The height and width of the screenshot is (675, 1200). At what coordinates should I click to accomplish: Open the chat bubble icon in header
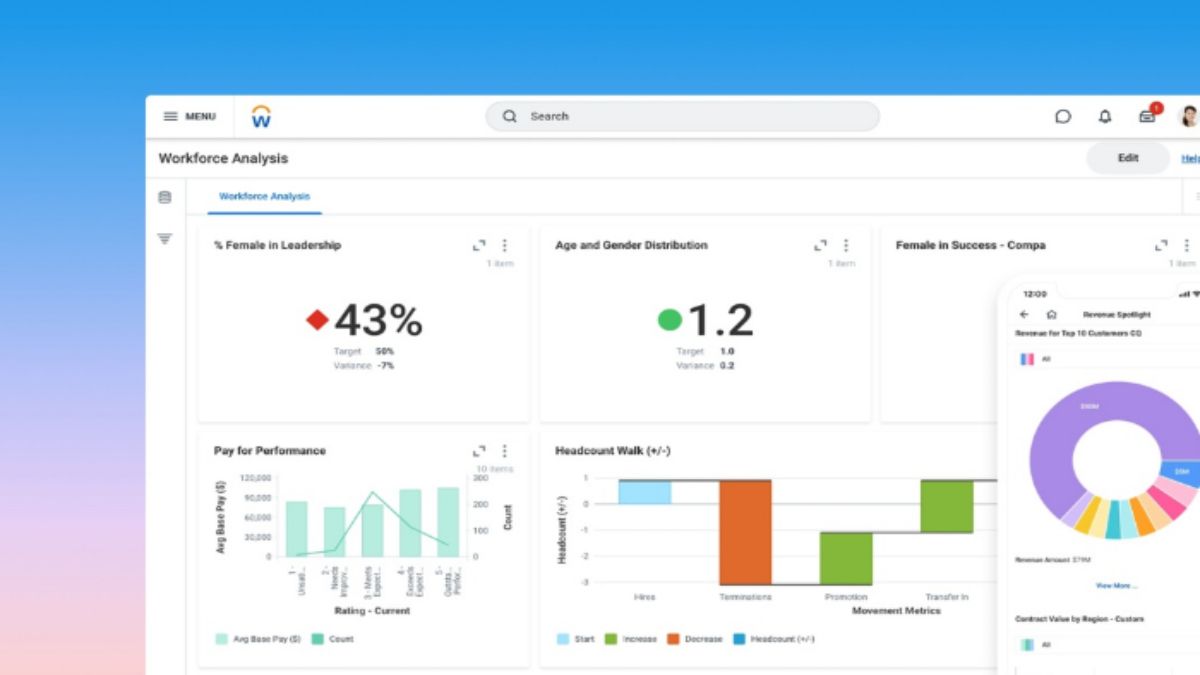[x=1063, y=116]
